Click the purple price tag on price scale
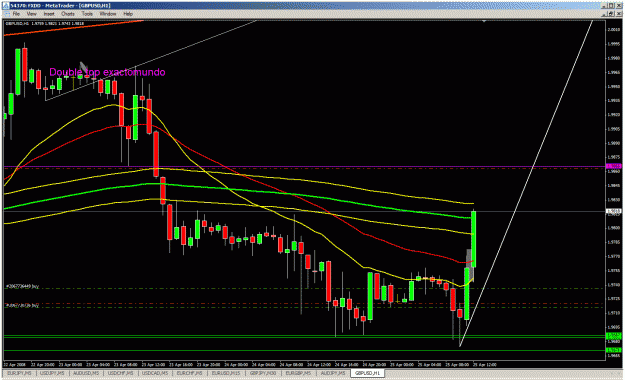The width and height of the screenshot is (625, 380). pyautogui.click(x=613, y=166)
